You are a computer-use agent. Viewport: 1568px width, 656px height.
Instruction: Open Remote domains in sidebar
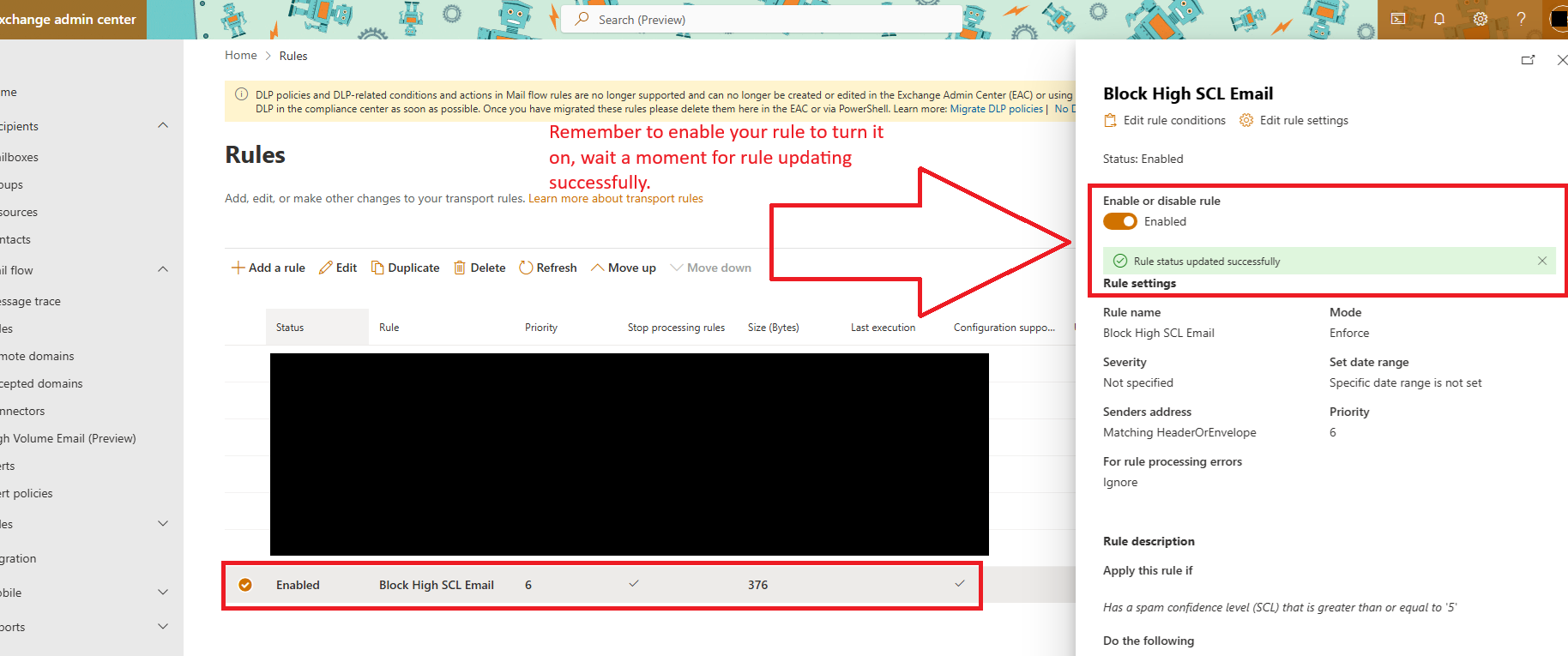point(37,356)
